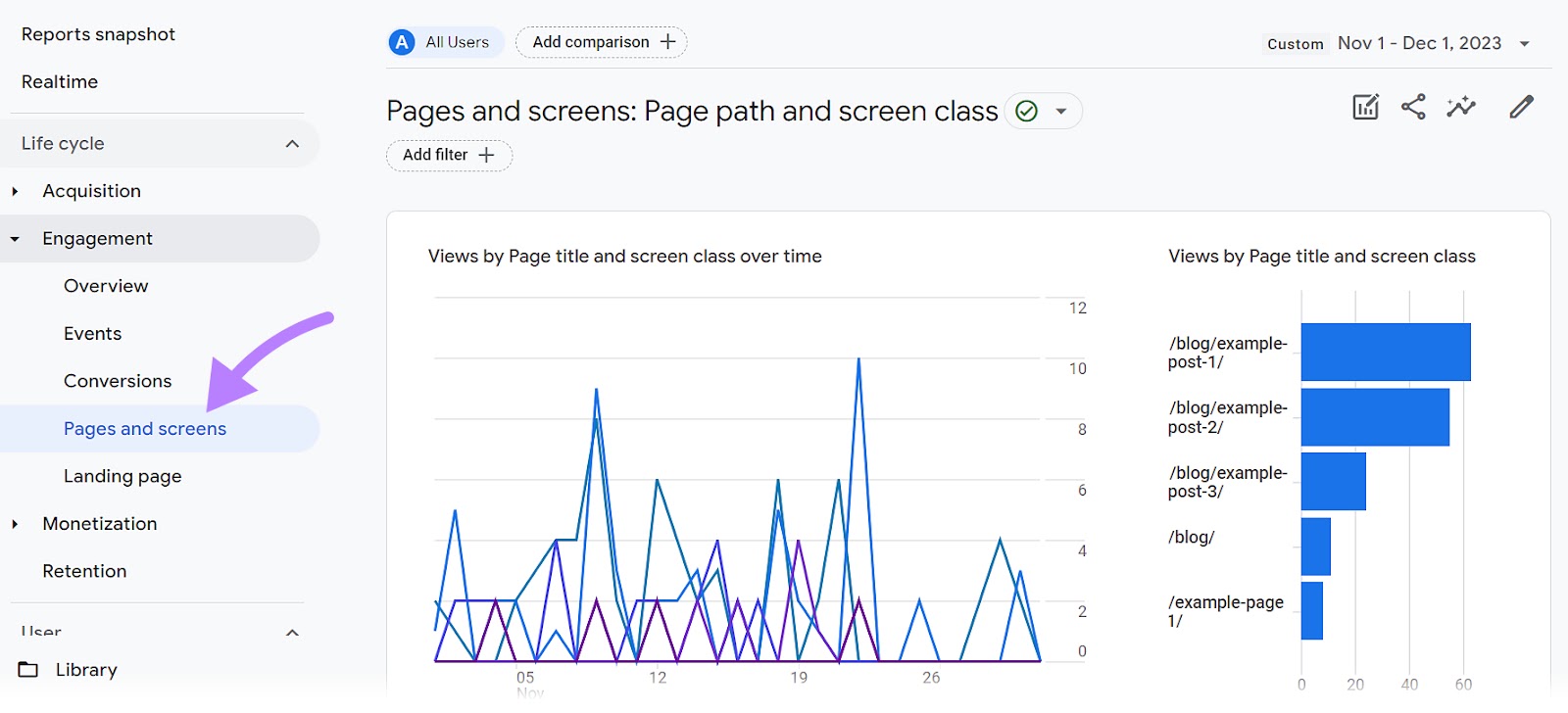Open the Reports snapshot link

(98, 34)
